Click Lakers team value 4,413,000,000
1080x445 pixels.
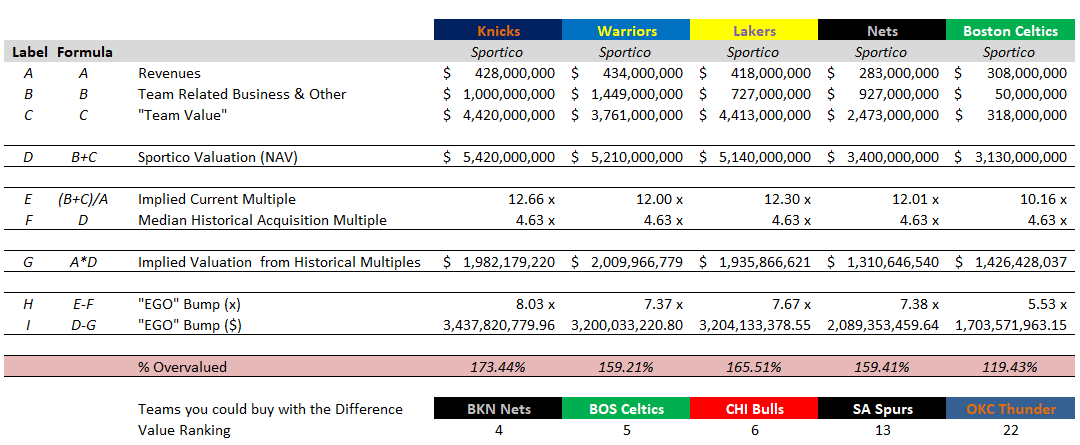point(765,116)
